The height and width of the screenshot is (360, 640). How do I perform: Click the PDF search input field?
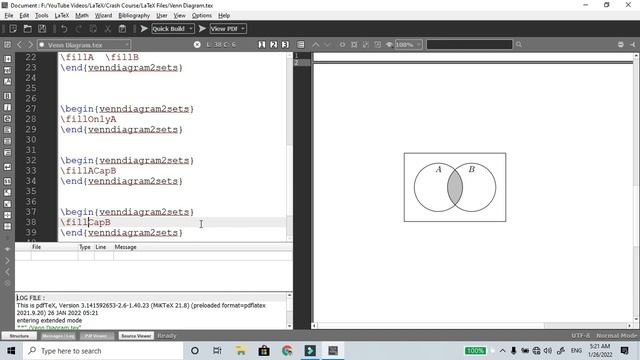[469, 44]
